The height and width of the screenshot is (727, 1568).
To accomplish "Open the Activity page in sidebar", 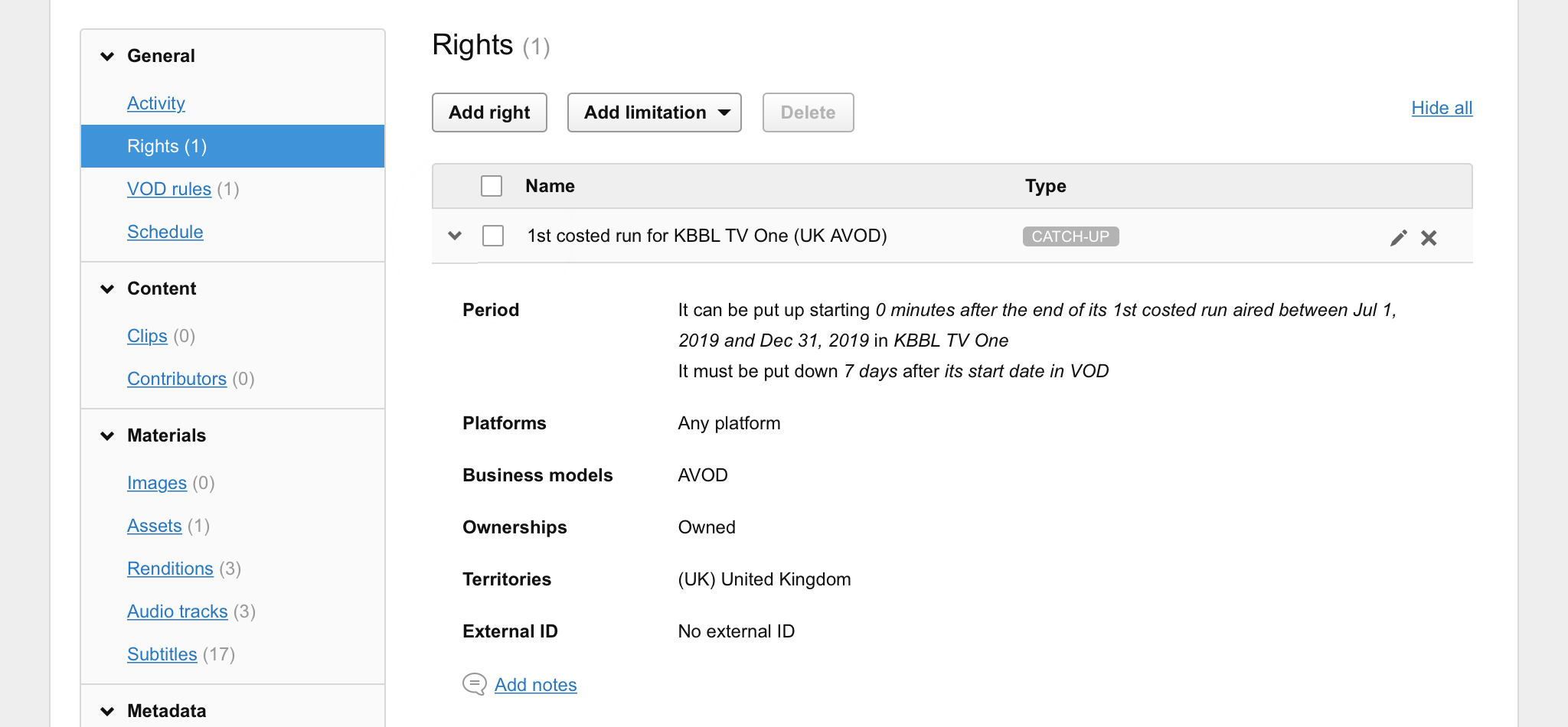I will [156, 103].
